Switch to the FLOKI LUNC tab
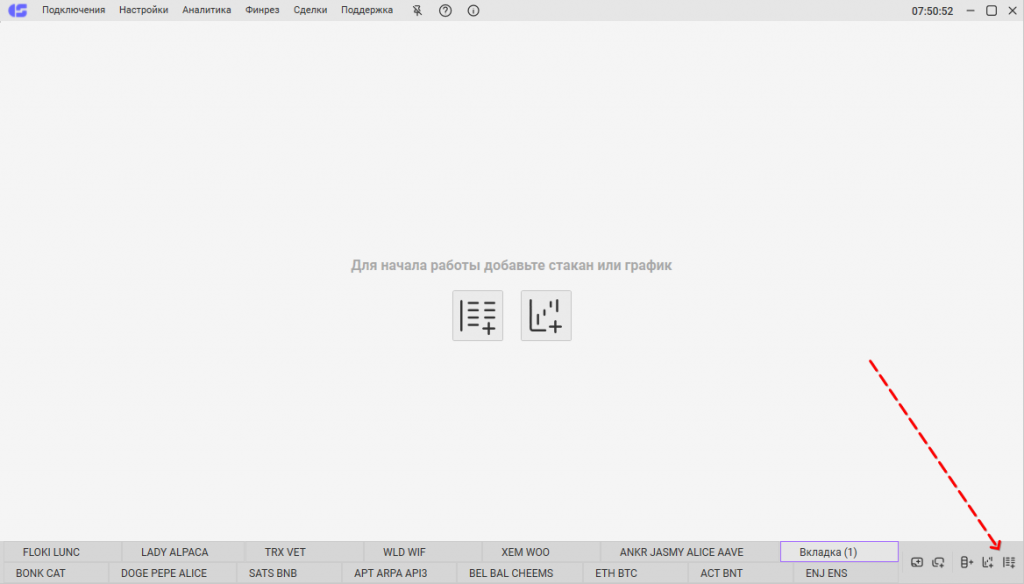Viewport: 1024px width, 584px height. click(63, 552)
